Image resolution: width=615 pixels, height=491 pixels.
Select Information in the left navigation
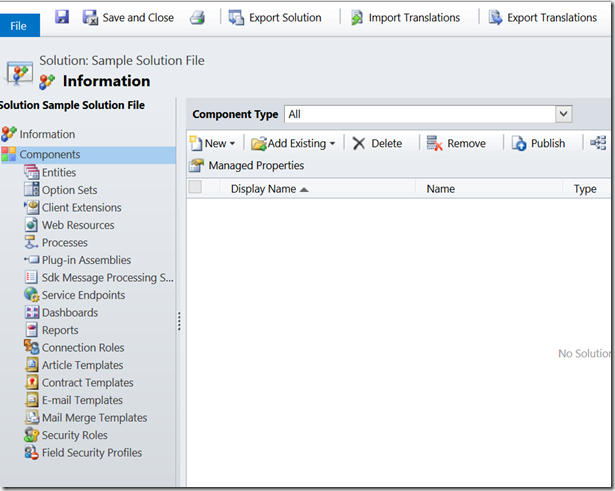tap(47, 134)
